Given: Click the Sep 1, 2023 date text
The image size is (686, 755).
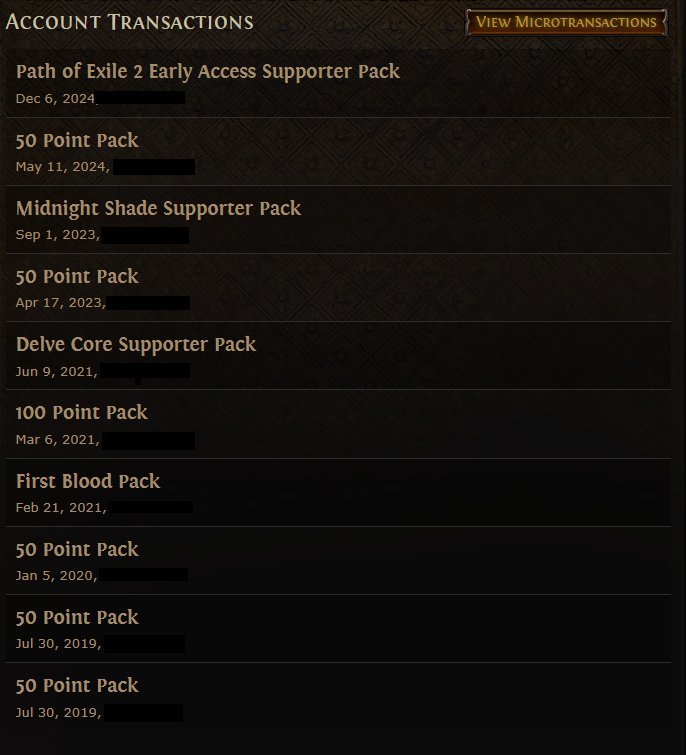Looking at the screenshot, I should point(58,235).
